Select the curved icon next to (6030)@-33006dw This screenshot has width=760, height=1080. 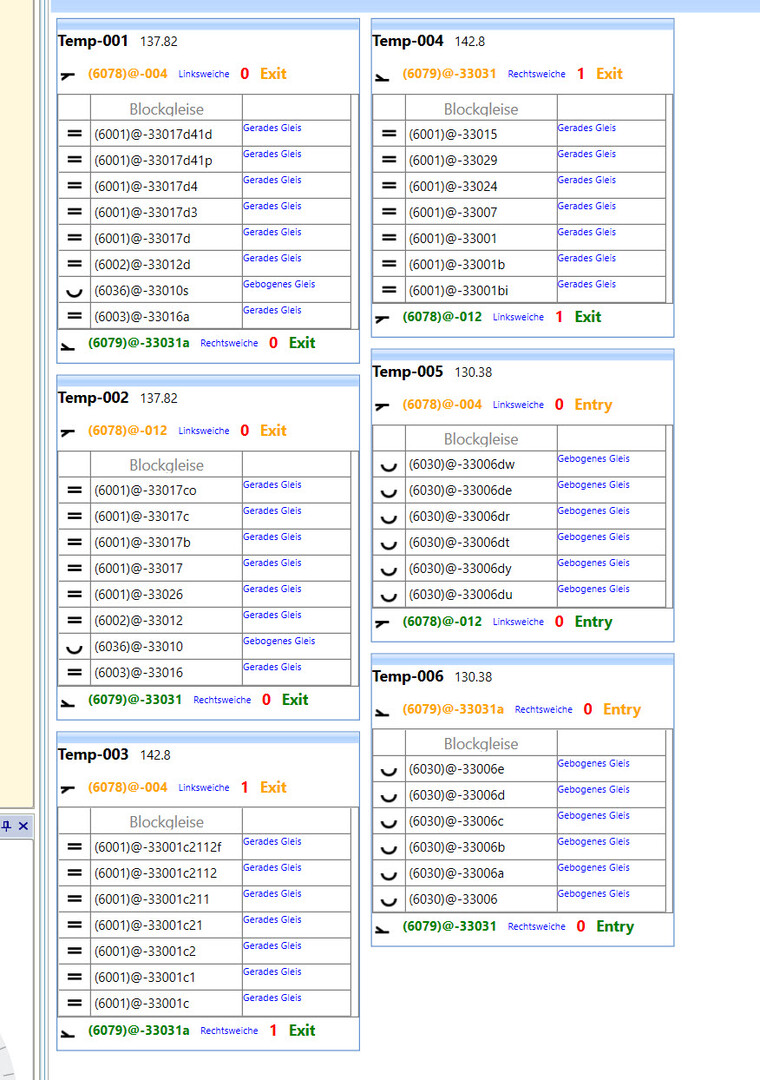389,466
